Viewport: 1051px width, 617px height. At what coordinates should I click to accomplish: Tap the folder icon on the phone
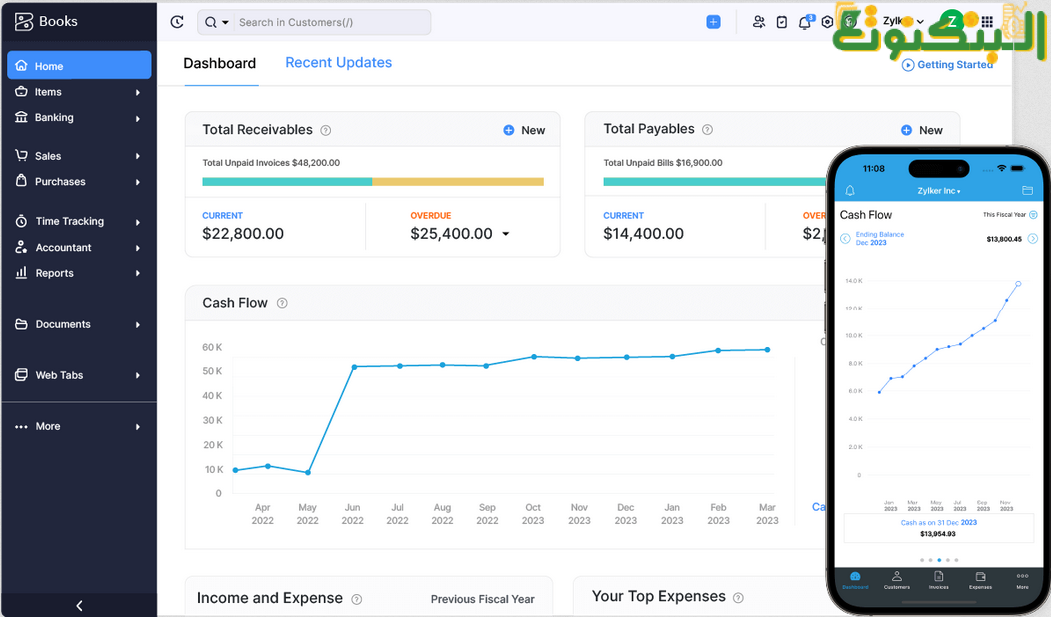[1027, 191]
